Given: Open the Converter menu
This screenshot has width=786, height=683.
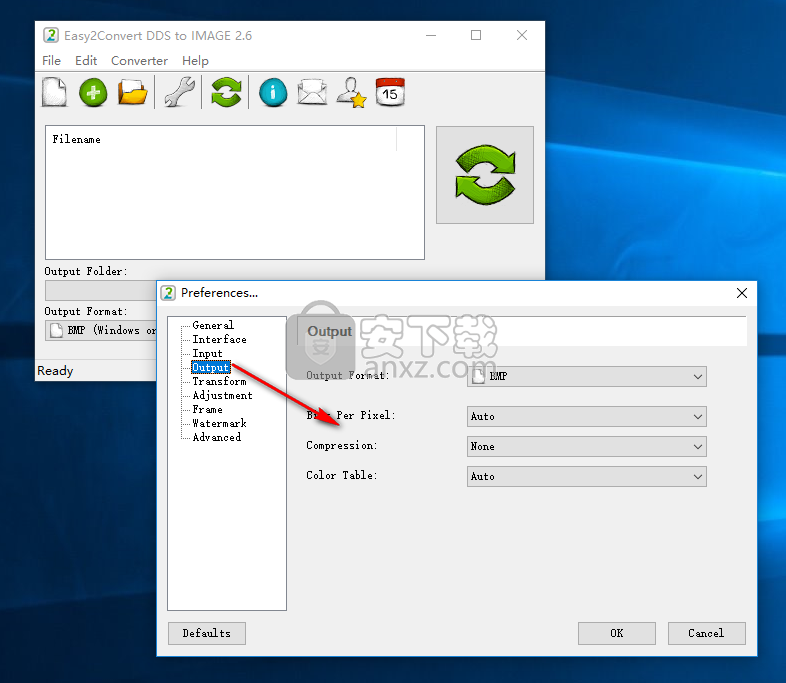Looking at the screenshot, I should (x=139, y=61).
